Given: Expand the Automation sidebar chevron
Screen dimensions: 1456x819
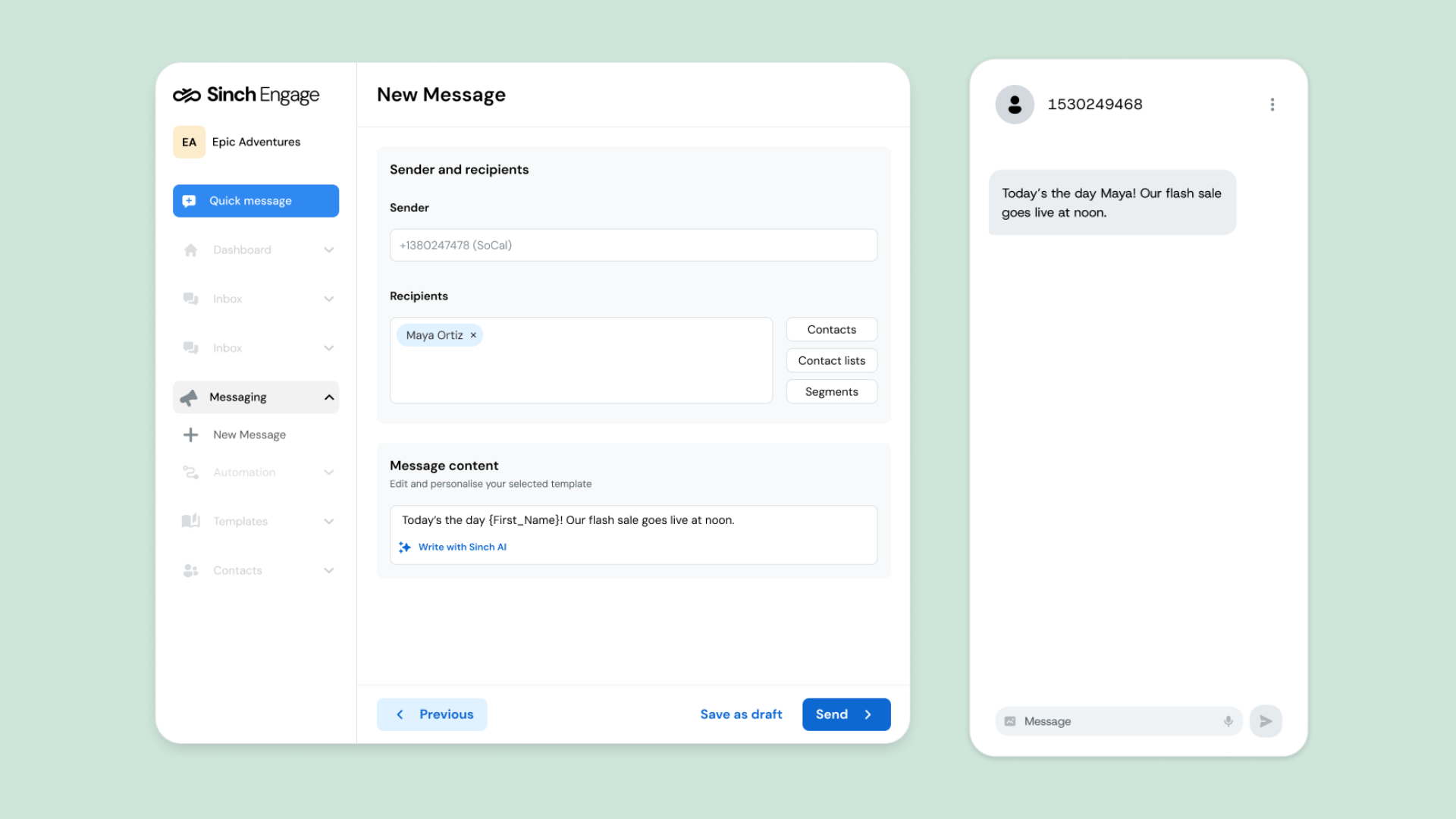Looking at the screenshot, I should [x=329, y=472].
